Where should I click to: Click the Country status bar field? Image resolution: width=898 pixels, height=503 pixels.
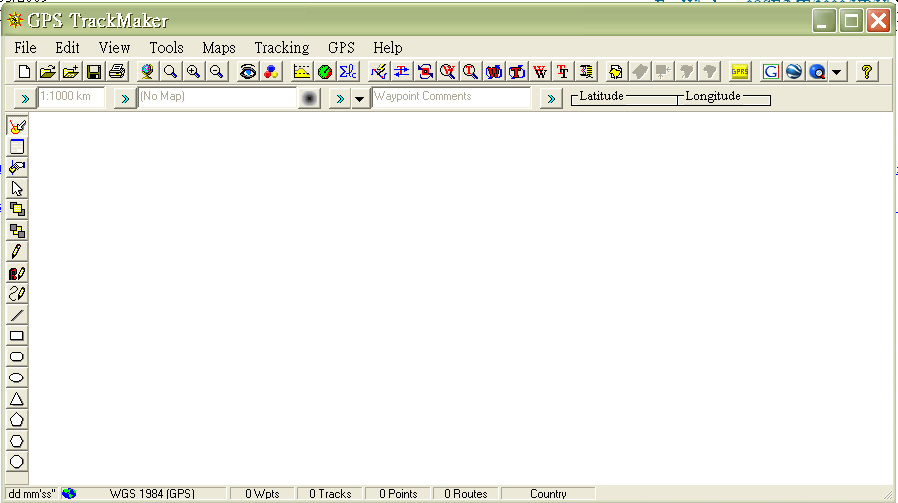point(548,494)
